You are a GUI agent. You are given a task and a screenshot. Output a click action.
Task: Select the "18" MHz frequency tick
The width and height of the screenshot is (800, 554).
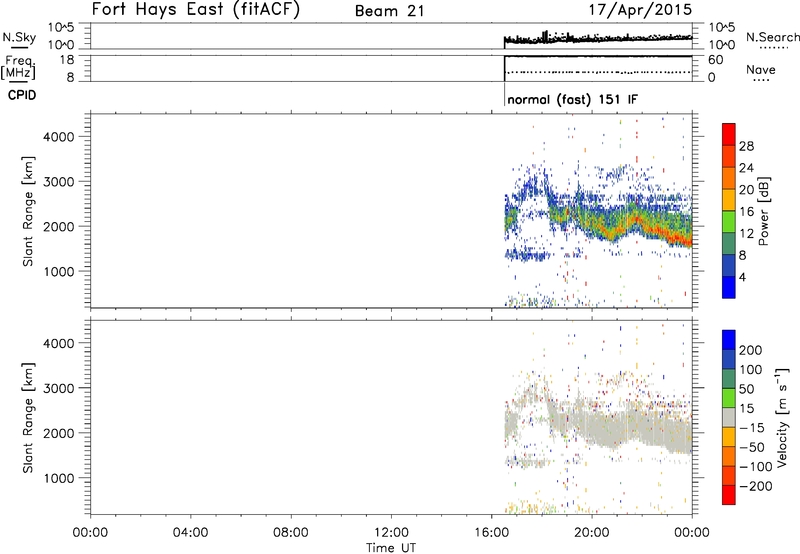pyautogui.click(x=66, y=60)
